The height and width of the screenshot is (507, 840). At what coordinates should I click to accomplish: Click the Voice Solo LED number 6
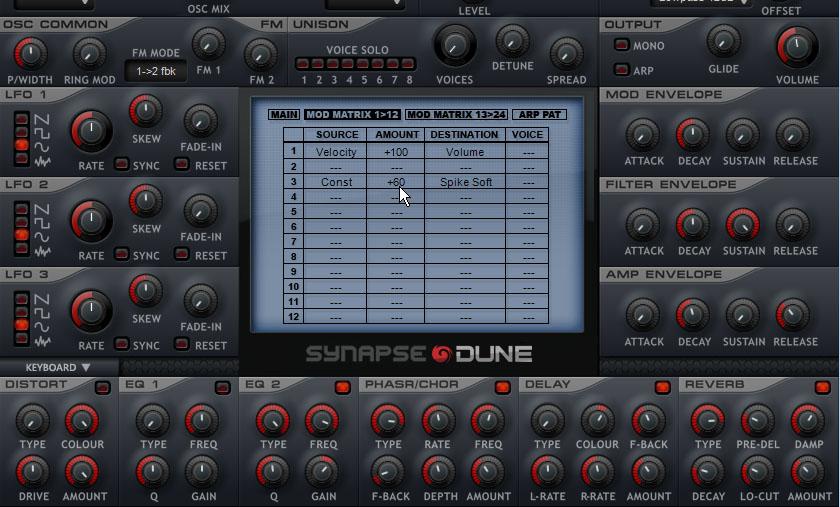pyautogui.click(x=378, y=64)
